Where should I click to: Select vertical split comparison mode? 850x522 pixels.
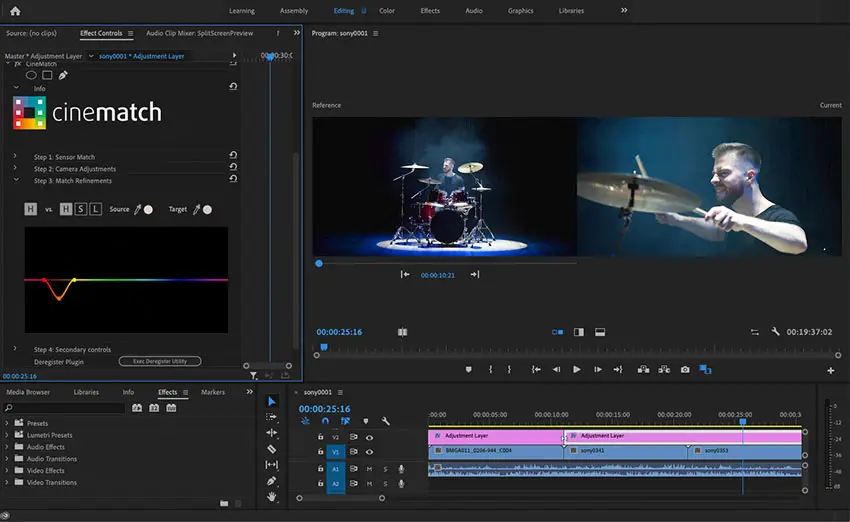coord(579,332)
